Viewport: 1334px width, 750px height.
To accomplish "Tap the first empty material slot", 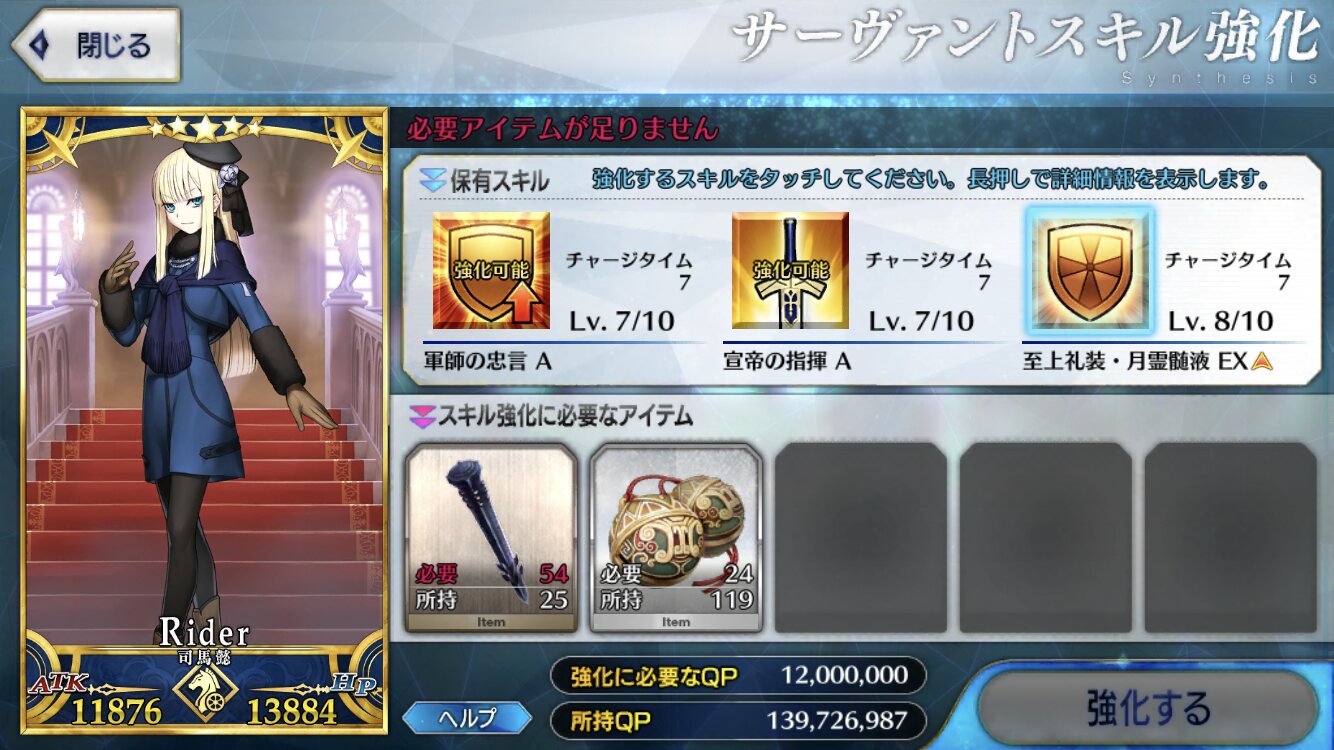I will click(861, 538).
